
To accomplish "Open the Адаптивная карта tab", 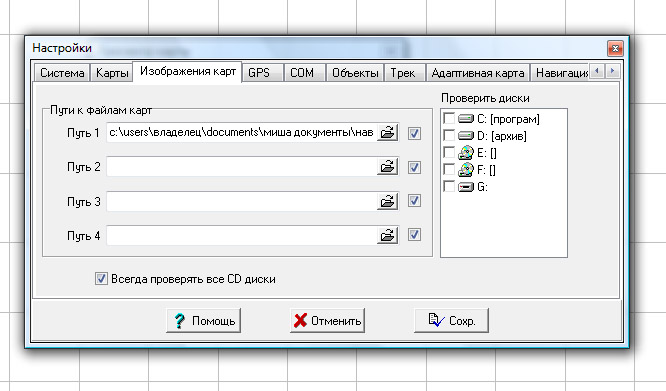I will [478, 73].
